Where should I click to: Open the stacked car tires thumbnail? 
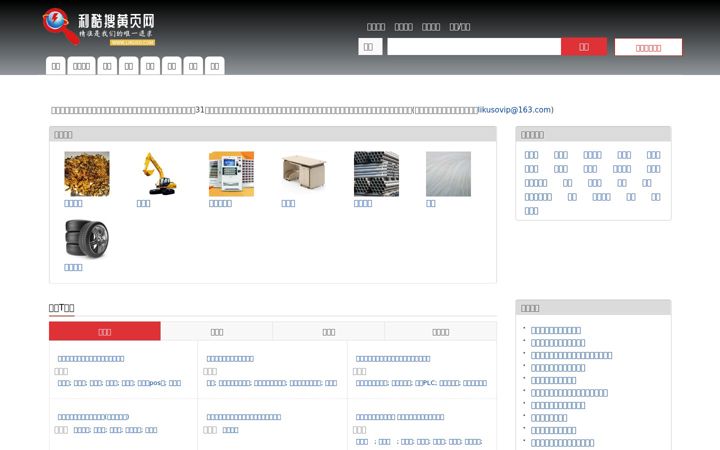pos(87,238)
